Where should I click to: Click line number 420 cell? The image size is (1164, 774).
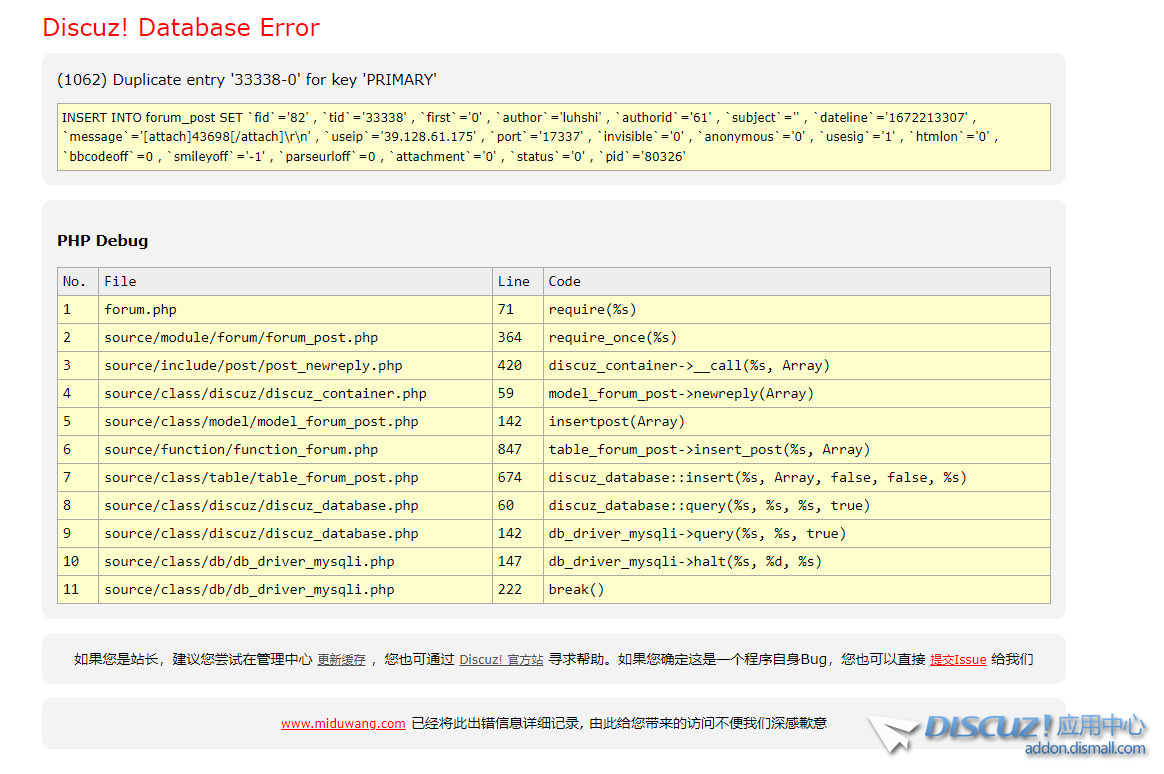[x=517, y=366]
